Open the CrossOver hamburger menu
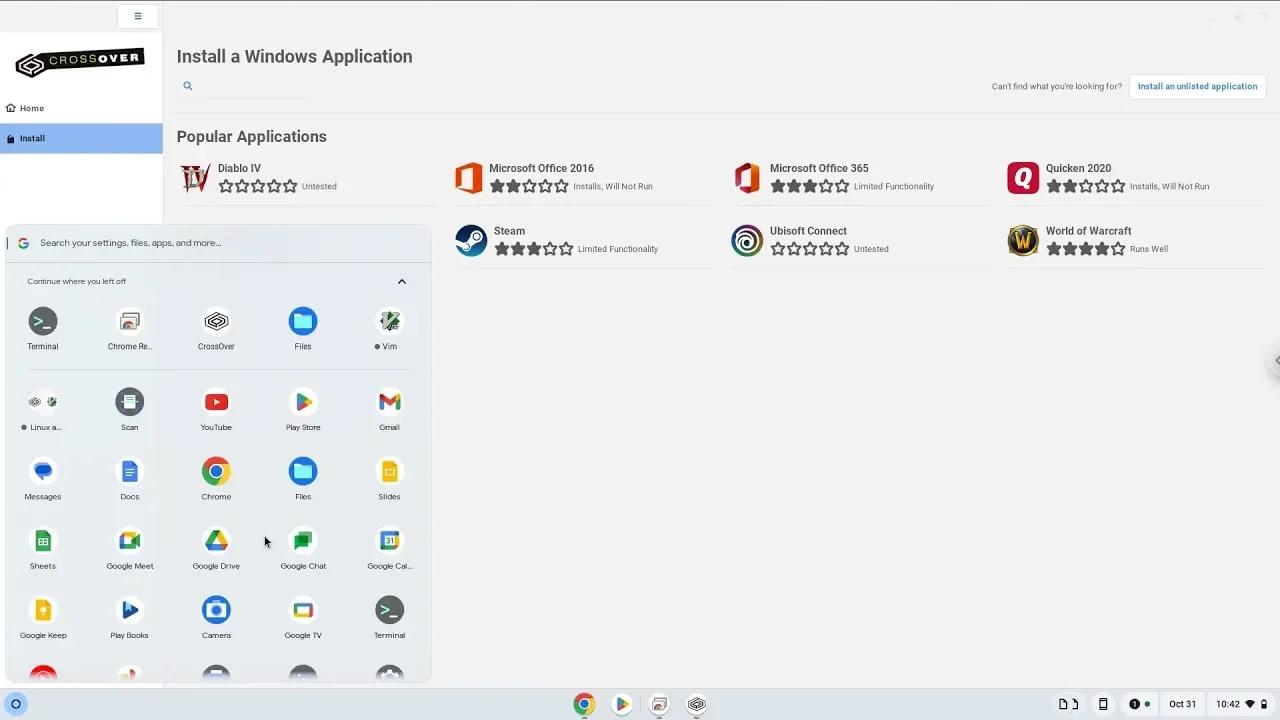 pyautogui.click(x=137, y=16)
